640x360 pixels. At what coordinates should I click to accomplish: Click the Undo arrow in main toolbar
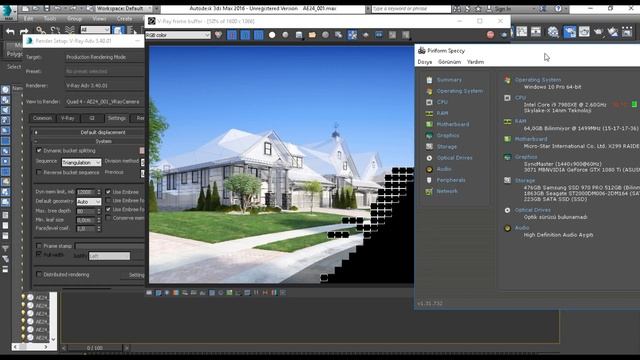(11, 31)
